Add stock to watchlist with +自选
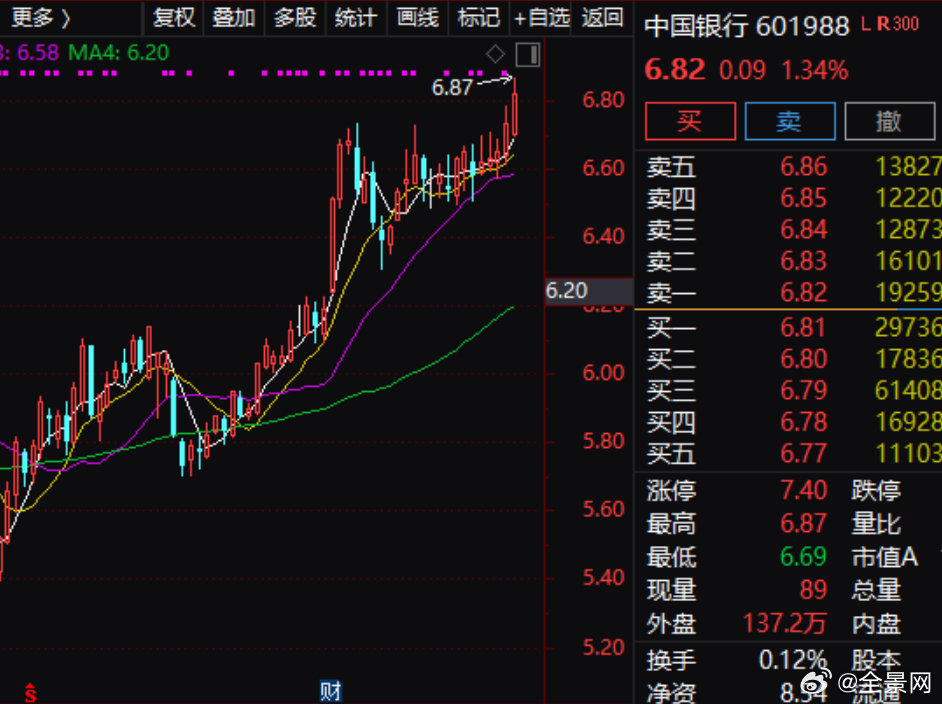 541,18
